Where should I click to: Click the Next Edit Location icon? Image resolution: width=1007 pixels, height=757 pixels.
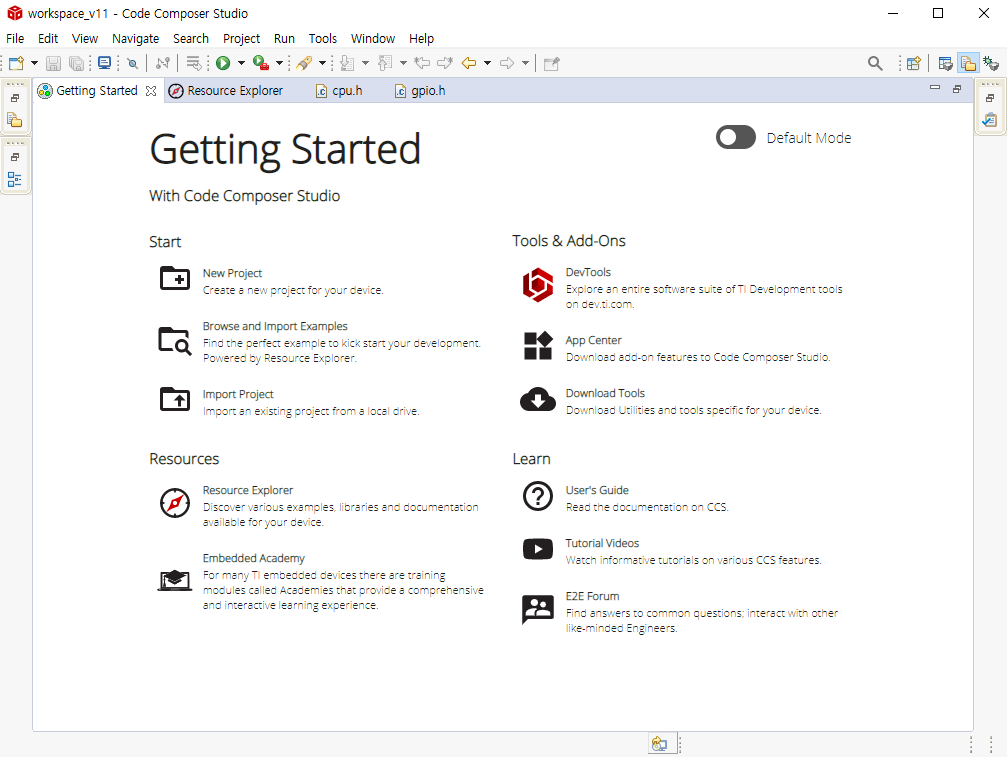click(445, 63)
